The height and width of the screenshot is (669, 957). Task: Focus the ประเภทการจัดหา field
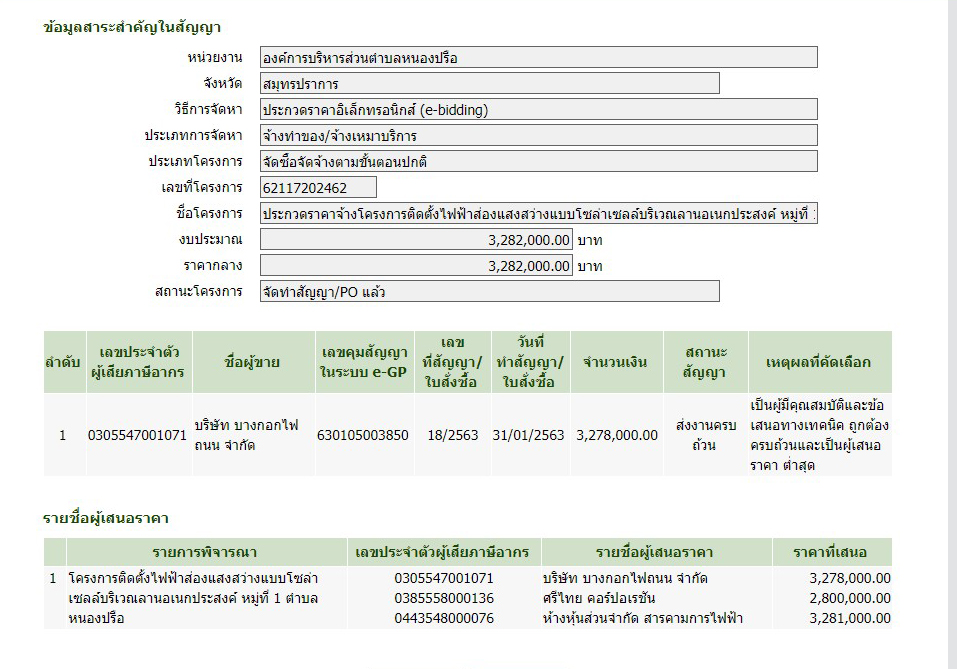[x=537, y=136]
